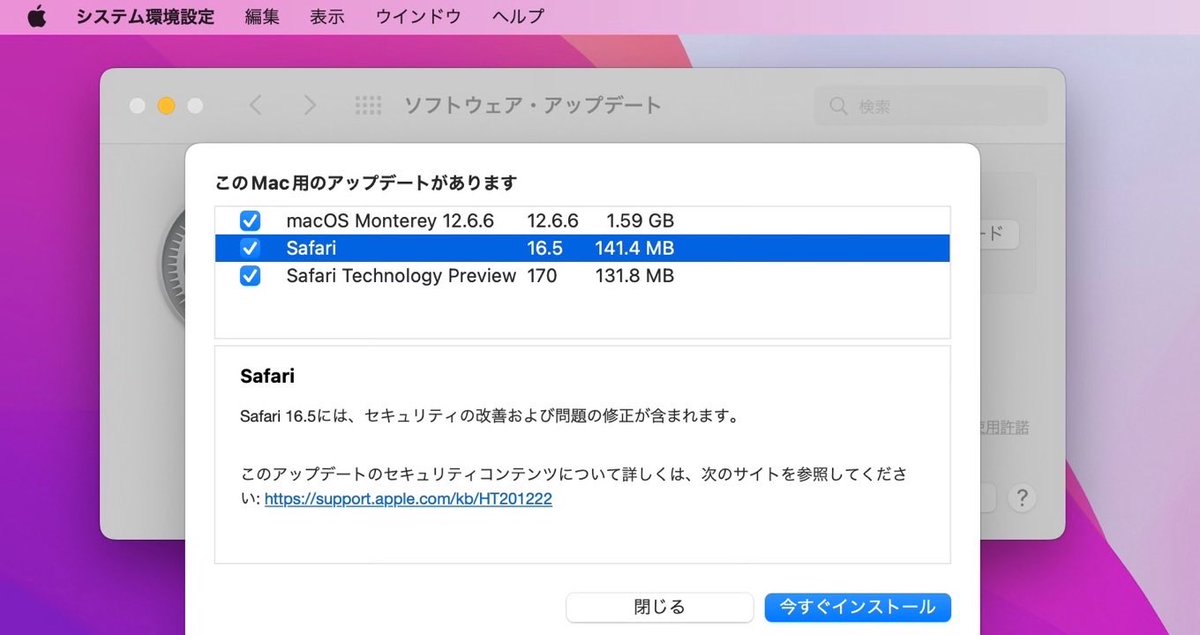Click 今すぐインストール button

point(857,607)
